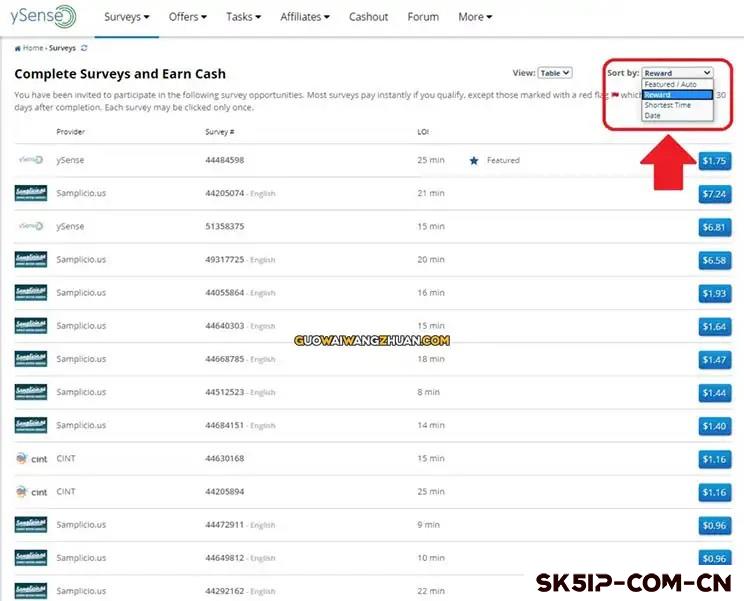Screen dimensions: 744x601
Task: Click the $1.93 reward button
Action: (x=715, y=294)
